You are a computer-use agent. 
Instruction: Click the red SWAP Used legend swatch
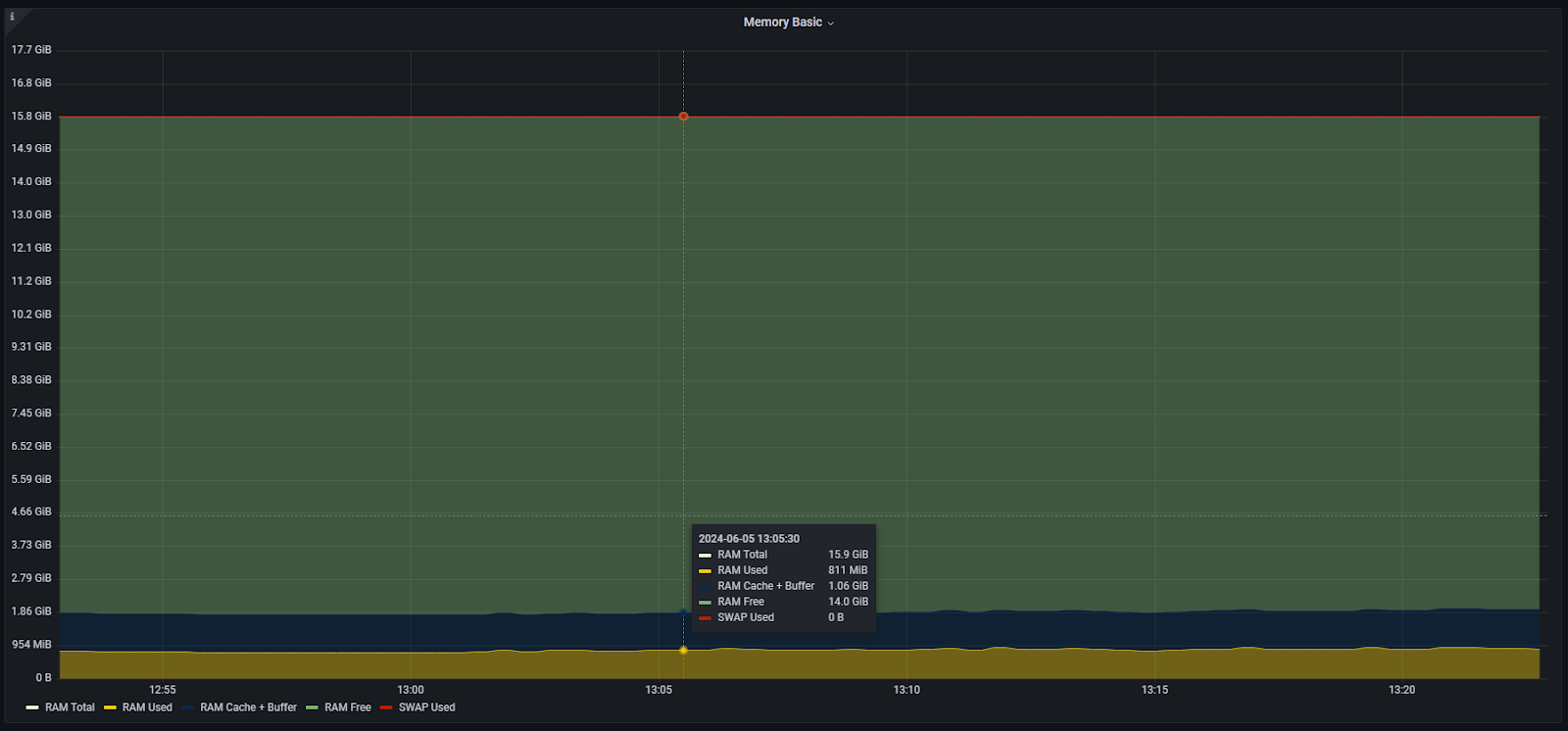click(x=386, y=707)
